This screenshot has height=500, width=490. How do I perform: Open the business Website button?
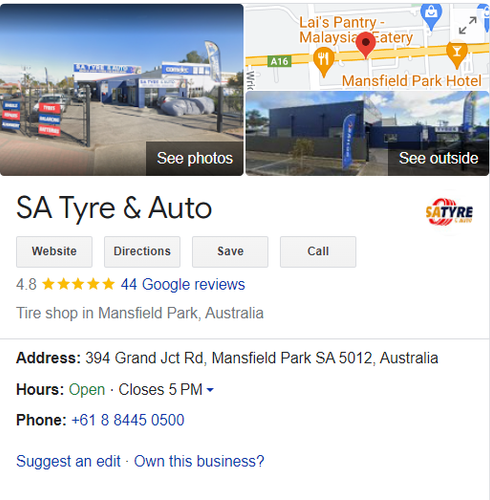pos(54,252)
